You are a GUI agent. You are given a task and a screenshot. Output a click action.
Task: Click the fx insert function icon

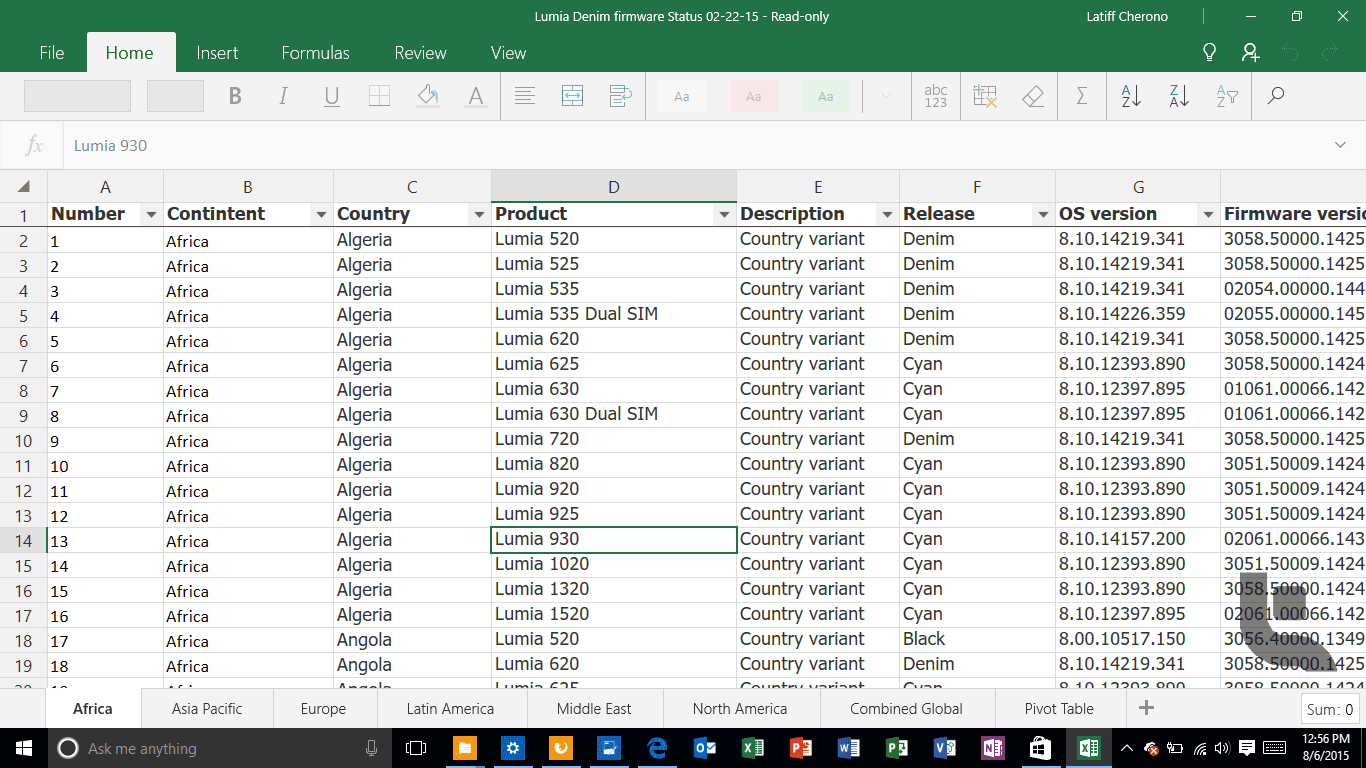coord(34,146)
